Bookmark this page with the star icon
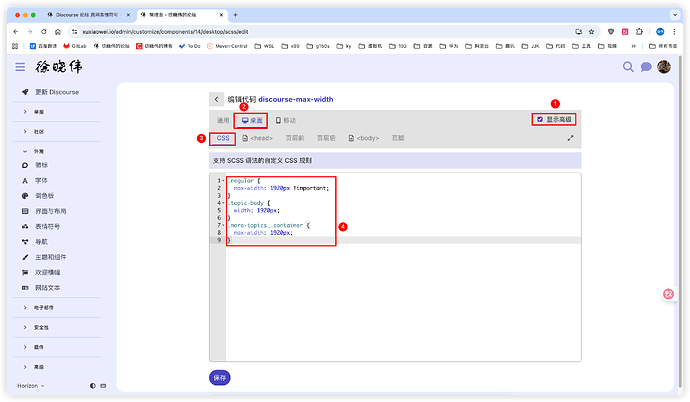Viewport: 690px width, 402px height. tap(593, 31)
